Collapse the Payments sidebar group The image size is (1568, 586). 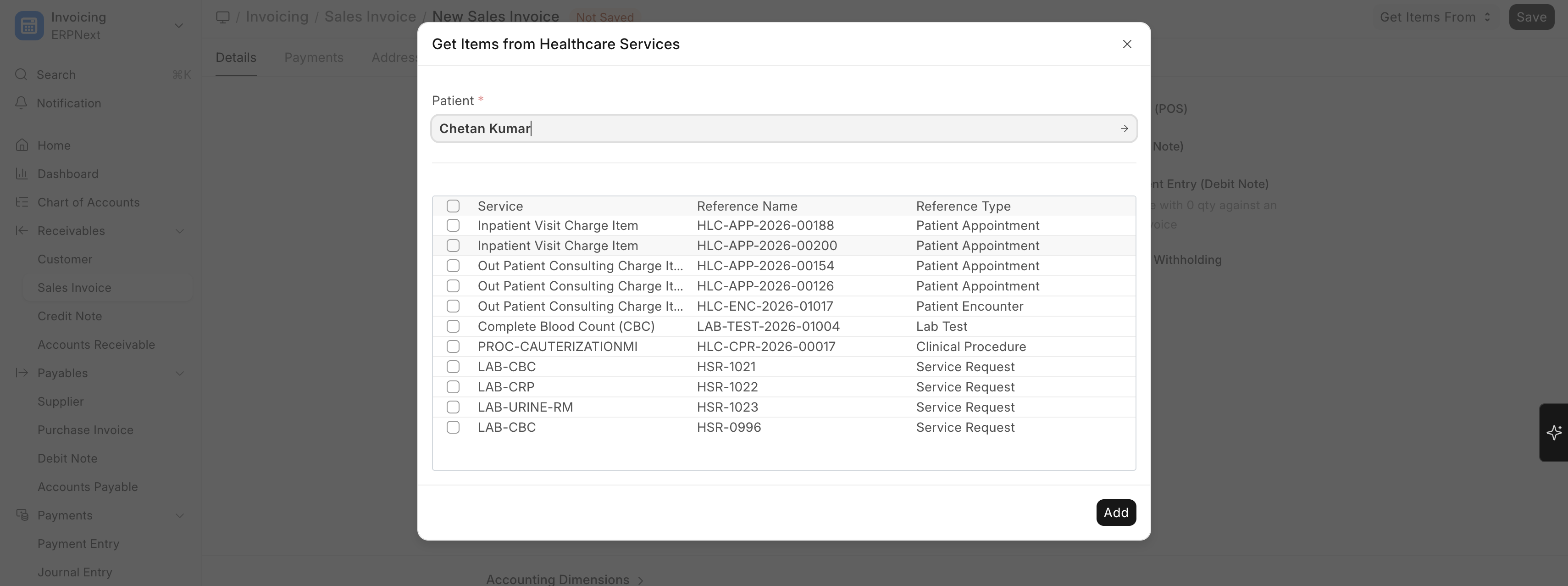click(x=180, y=515)
